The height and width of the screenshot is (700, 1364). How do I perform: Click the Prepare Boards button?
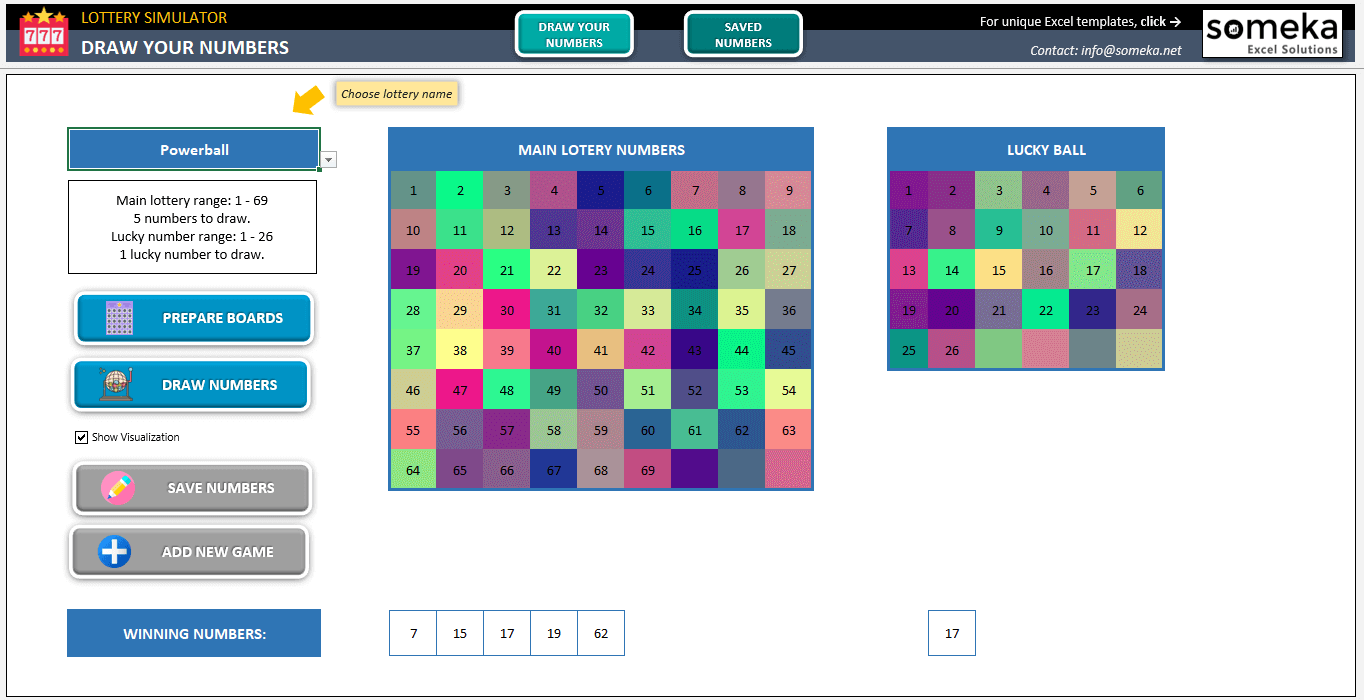point(193,318)
